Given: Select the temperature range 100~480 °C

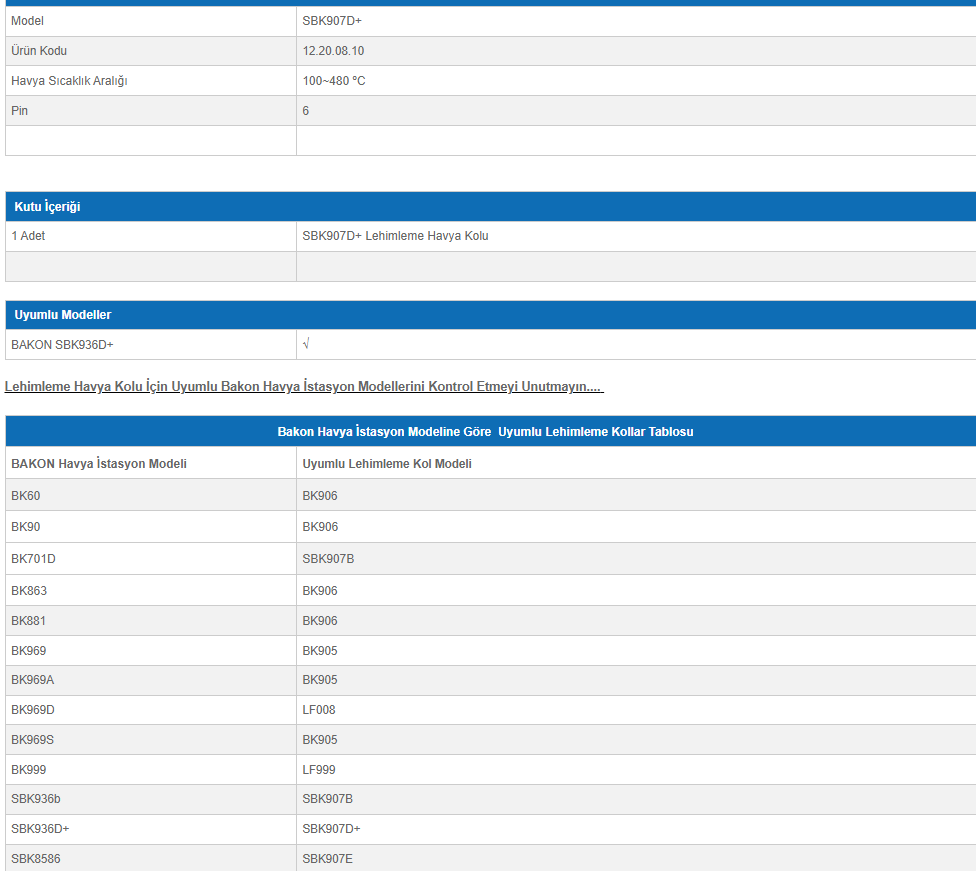Looking at the screenshot, I should [334, 81].
